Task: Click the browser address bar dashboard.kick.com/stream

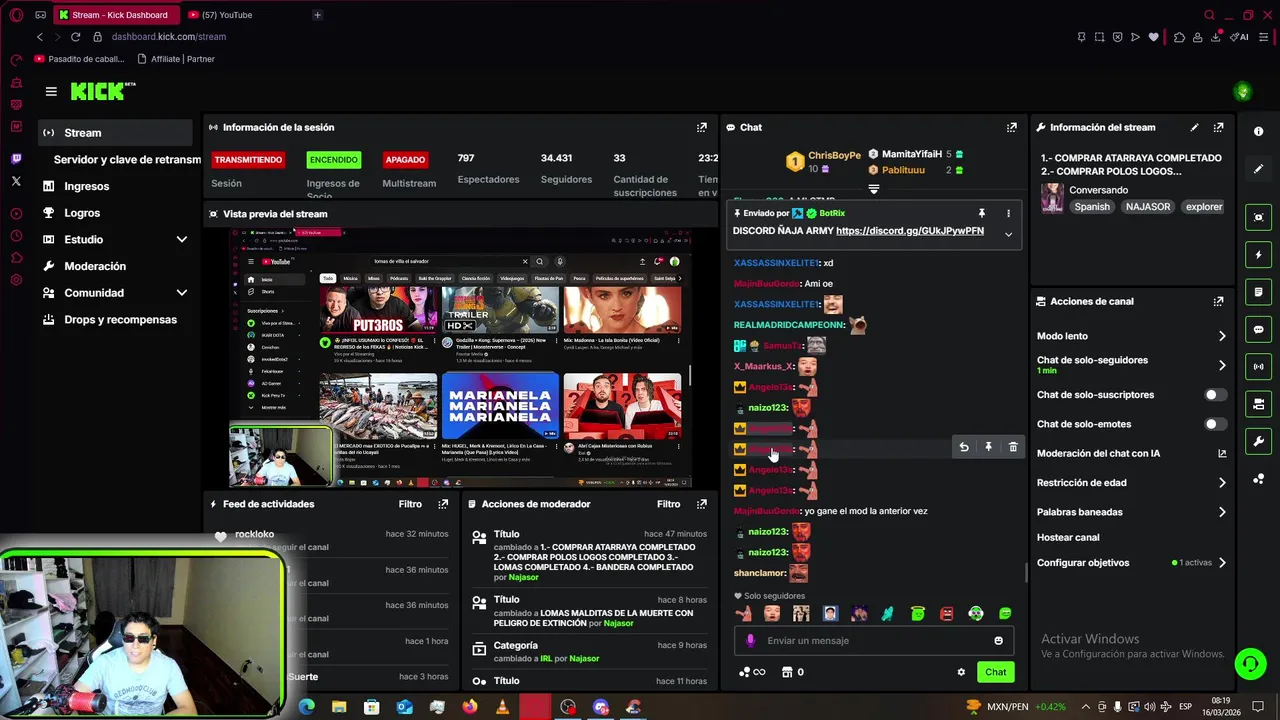Action: tap(169, 37)
